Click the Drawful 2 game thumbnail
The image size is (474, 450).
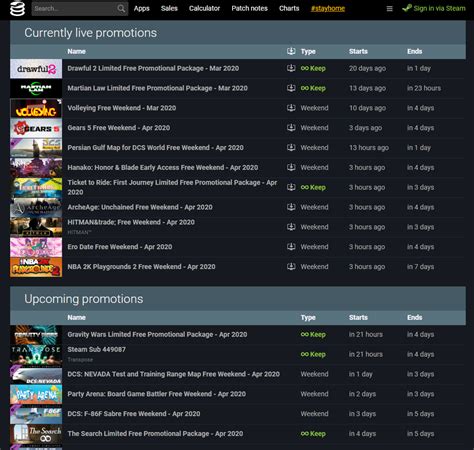tap(36, 69)
